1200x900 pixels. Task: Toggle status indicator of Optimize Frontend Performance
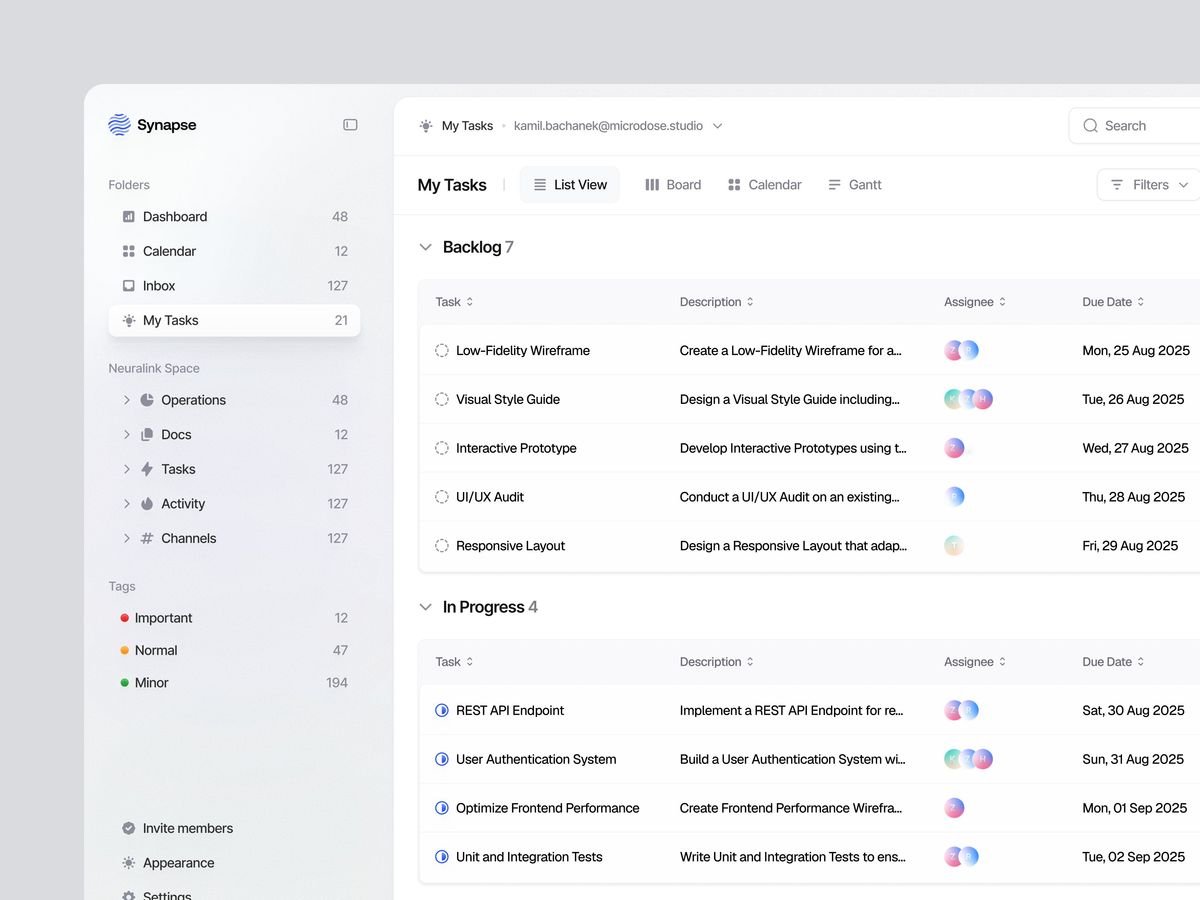(x=442, y=808)
